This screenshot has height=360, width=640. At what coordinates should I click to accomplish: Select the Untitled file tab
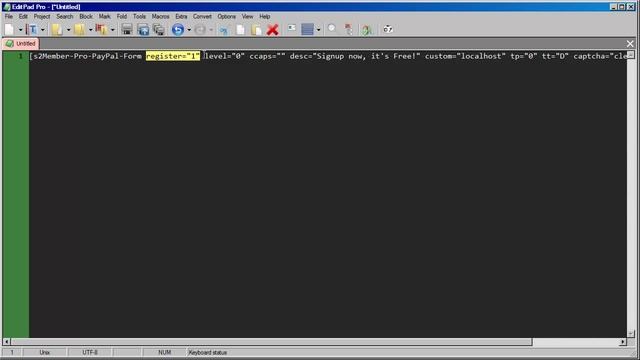[21, 43]
